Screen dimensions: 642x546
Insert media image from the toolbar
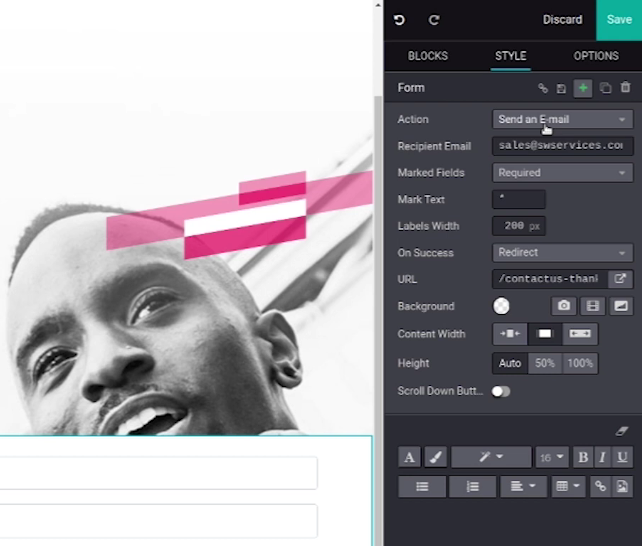622,486
